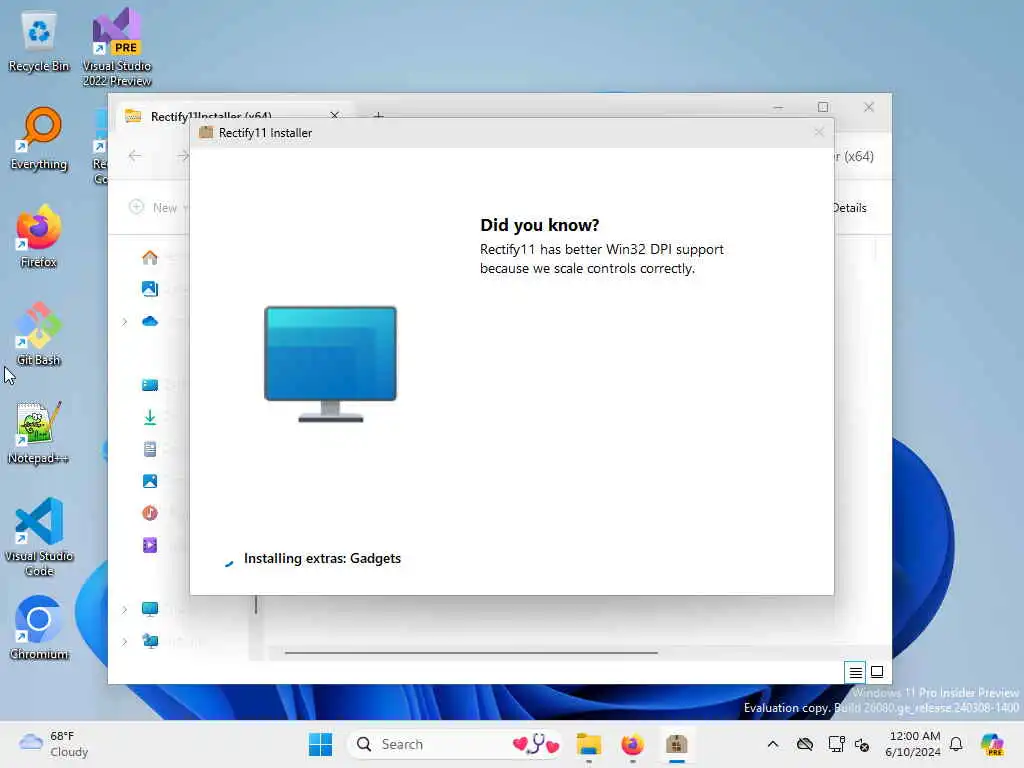Open the Details pane button in Explorer

[850, 208]
